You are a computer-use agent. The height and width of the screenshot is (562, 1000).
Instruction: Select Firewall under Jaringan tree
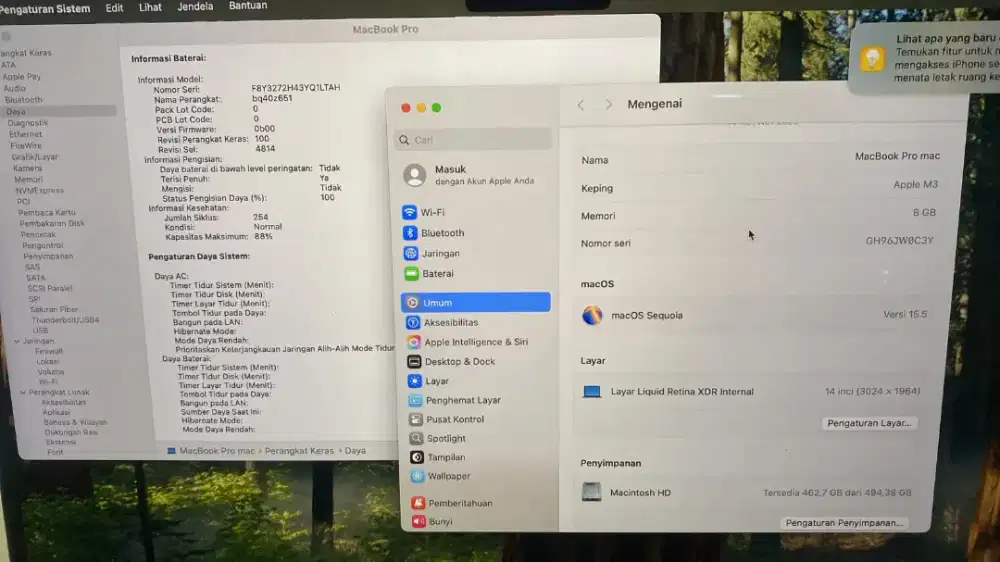click(x=49, y=351)
